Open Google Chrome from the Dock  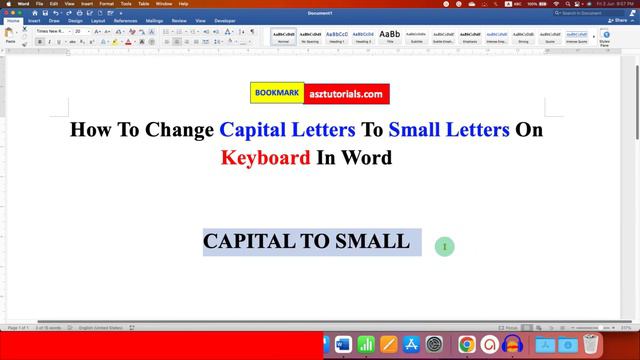tap(467, 345)
